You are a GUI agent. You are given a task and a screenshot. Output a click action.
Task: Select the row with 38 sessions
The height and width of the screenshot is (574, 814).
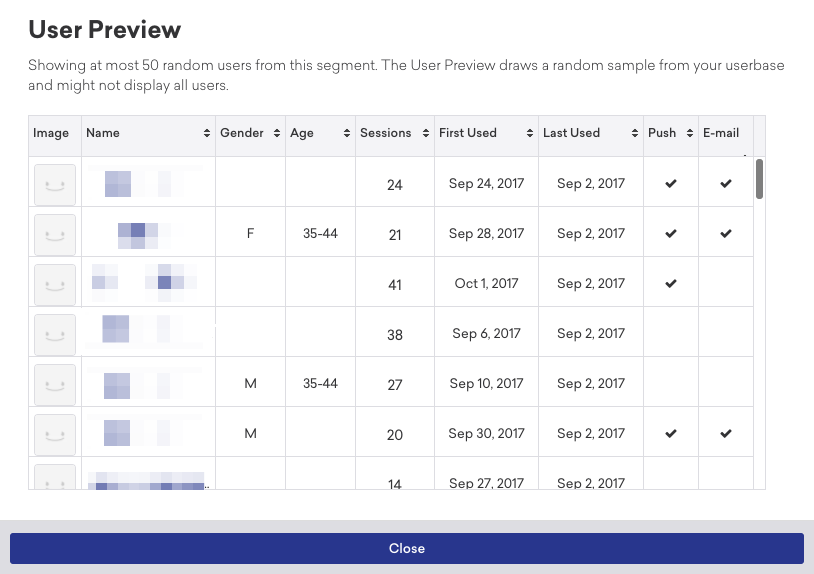click(x=391, y=332)
